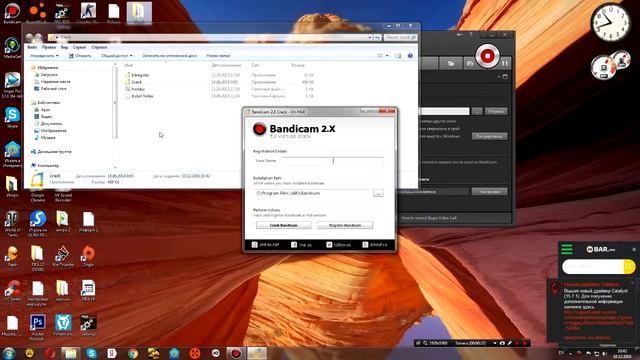Click the 'like us' footer link
Screen dimensions: 640x360
click(x=302, y=245)
